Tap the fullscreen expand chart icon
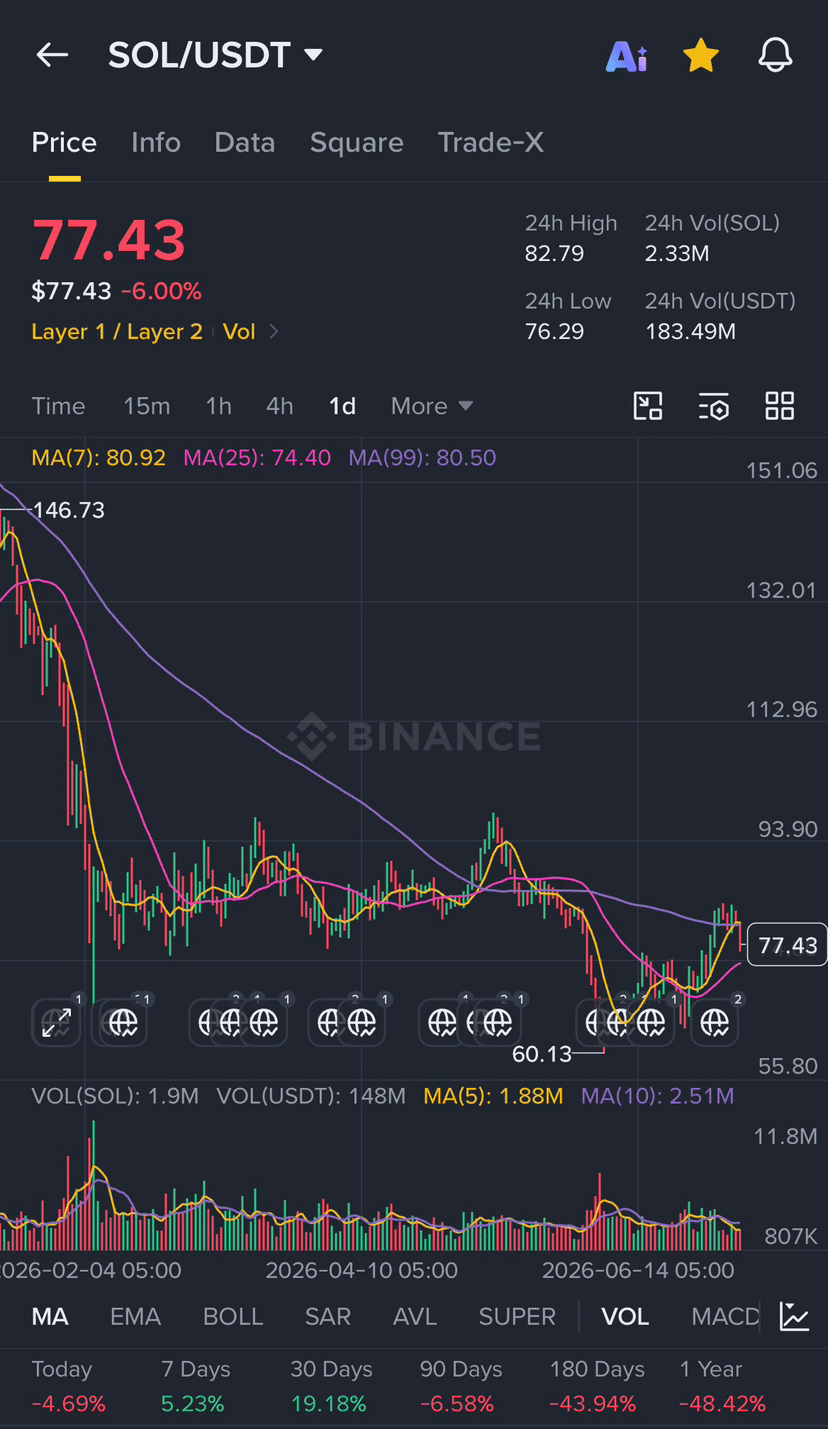828x1429 pixels. (56, 1022)
